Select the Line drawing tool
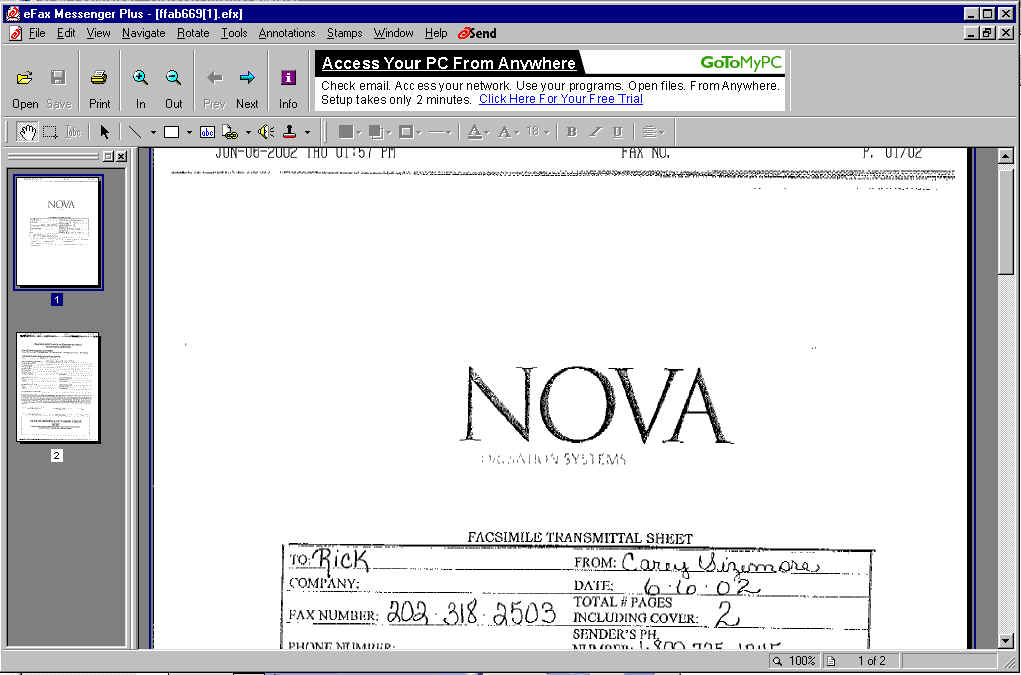 (135, 132)
